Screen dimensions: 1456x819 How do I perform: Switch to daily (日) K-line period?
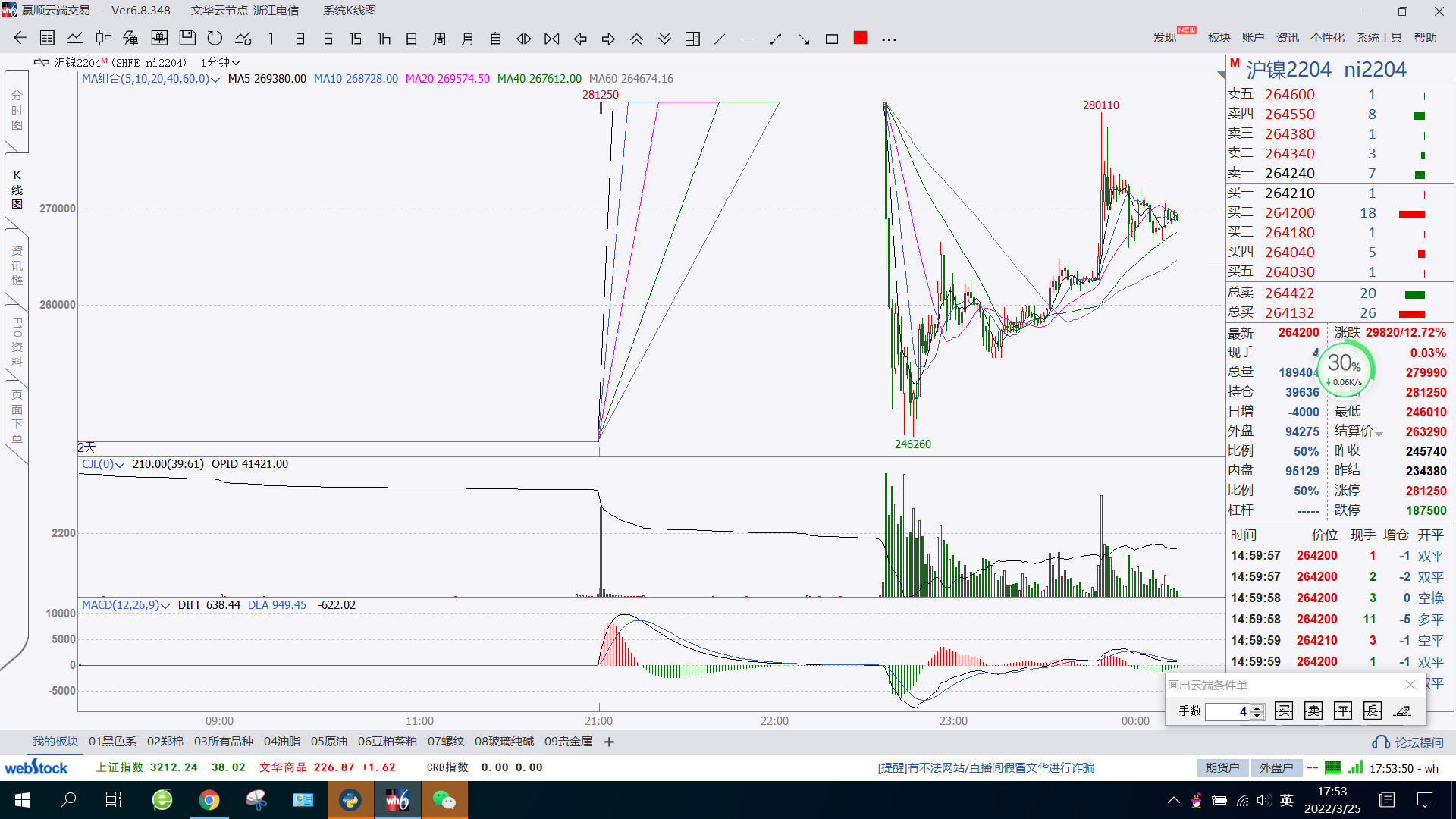tap(412, 39)
